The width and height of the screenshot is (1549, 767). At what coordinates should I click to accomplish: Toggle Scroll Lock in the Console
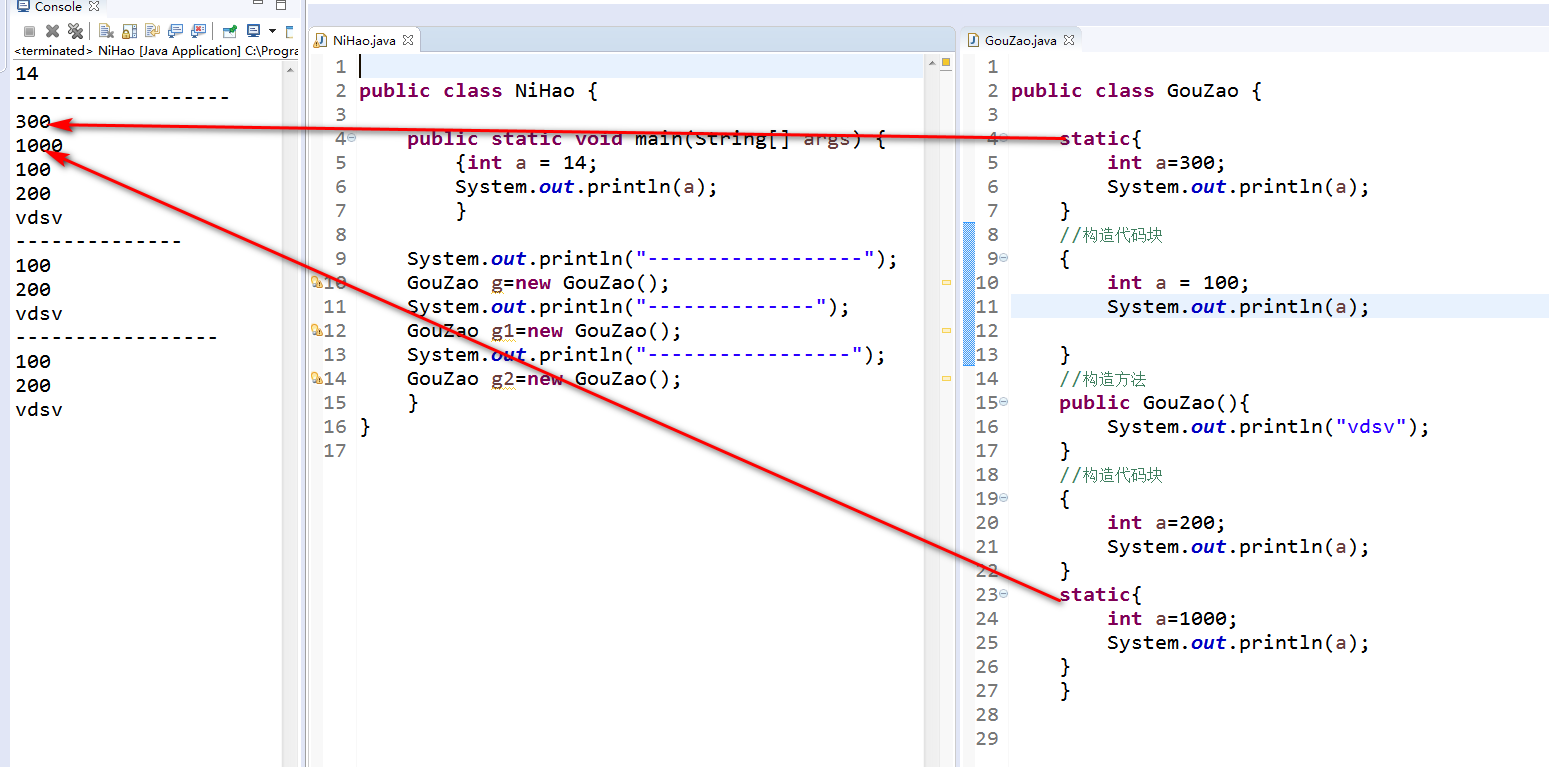(129, 31)
